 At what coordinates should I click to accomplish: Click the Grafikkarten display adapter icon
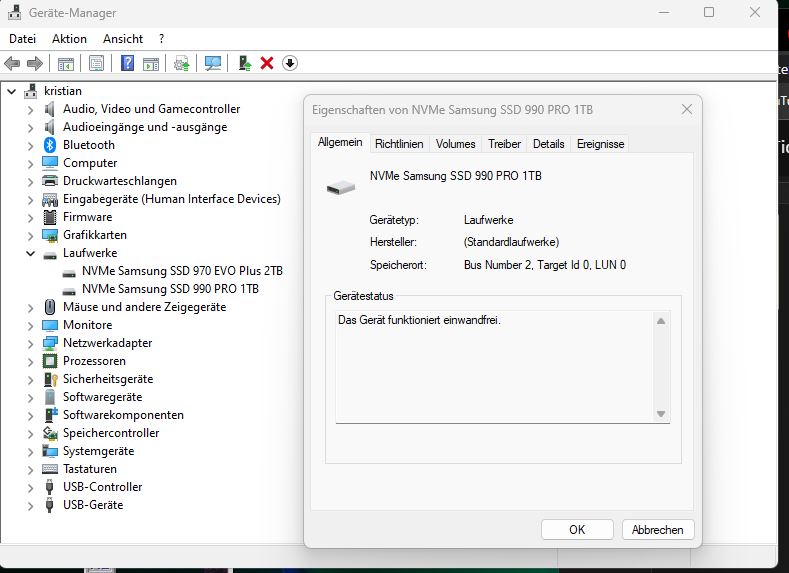[50, 235]
